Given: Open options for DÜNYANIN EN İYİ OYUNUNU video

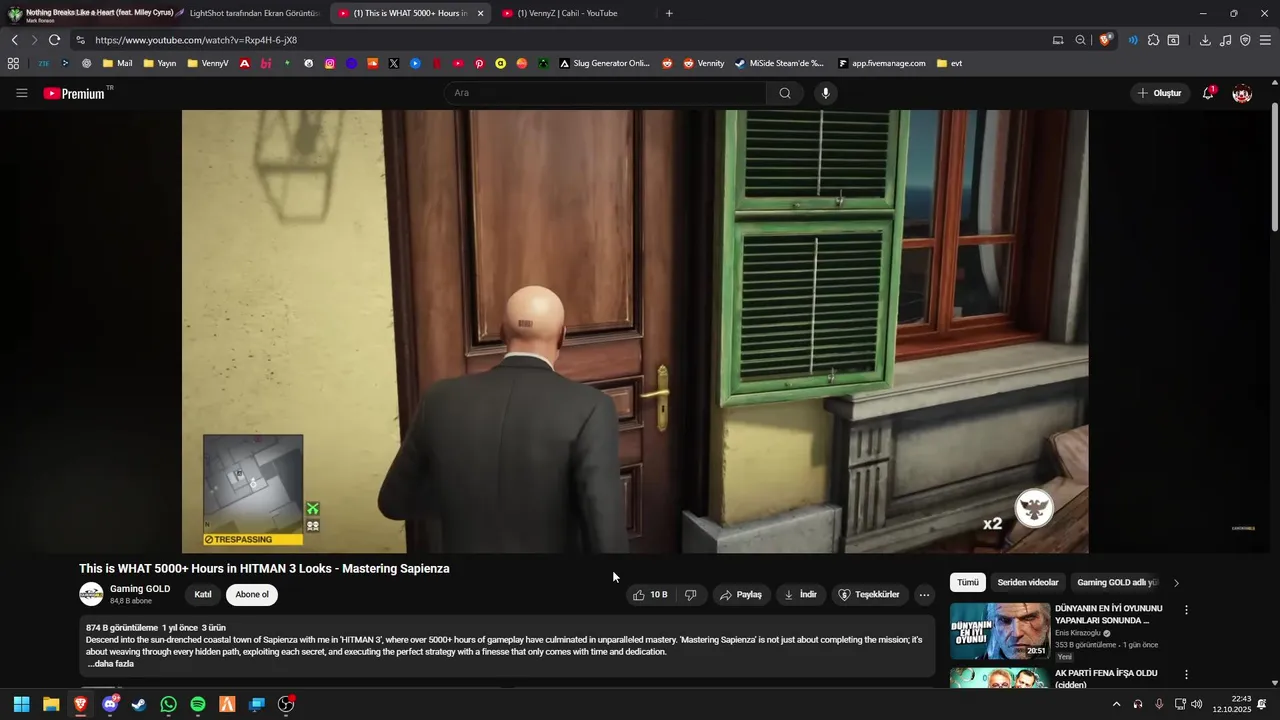Looking at the screenshot, I should pyautogui.click(x=1187, y=610).
